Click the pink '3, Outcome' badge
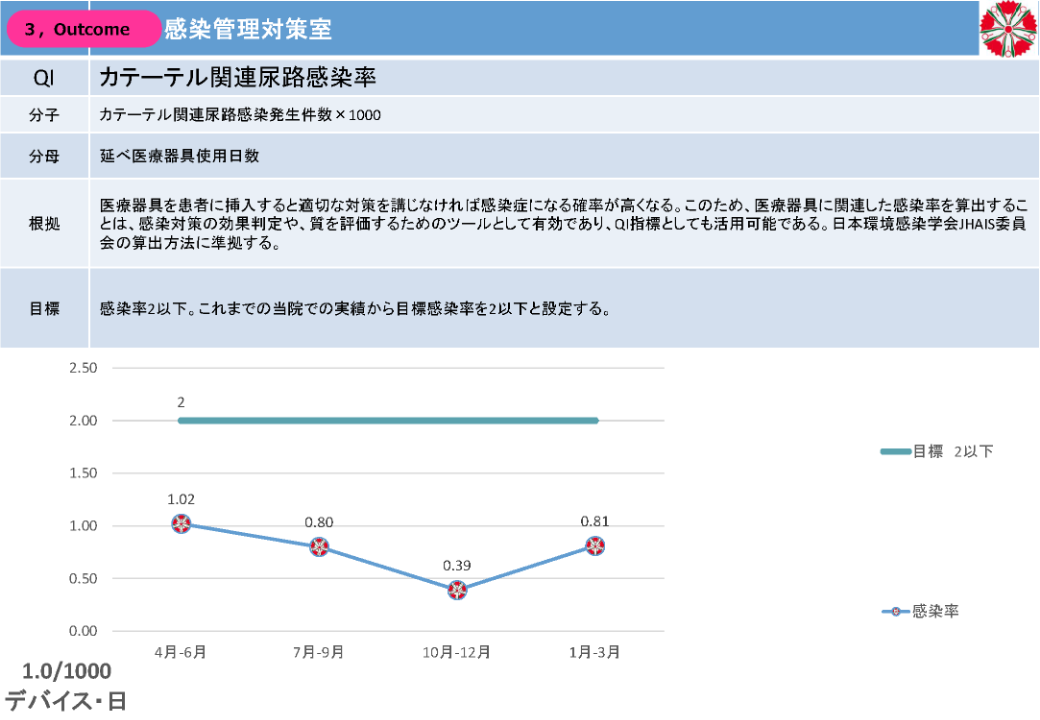1040x720 pixels. [x=84, y=29]
